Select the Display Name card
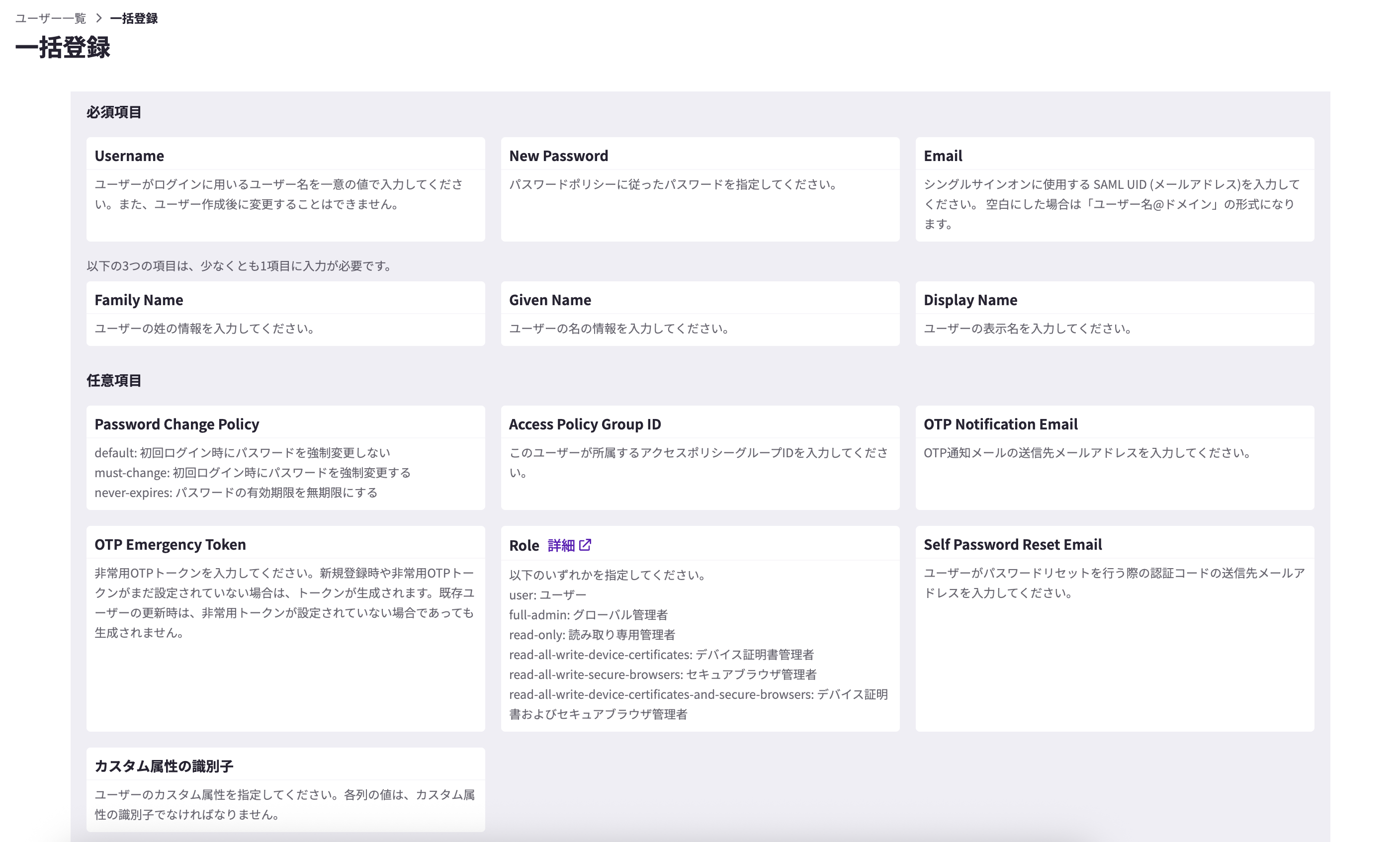Viewport: 1400px width, 842px height. pos(1114,314)
